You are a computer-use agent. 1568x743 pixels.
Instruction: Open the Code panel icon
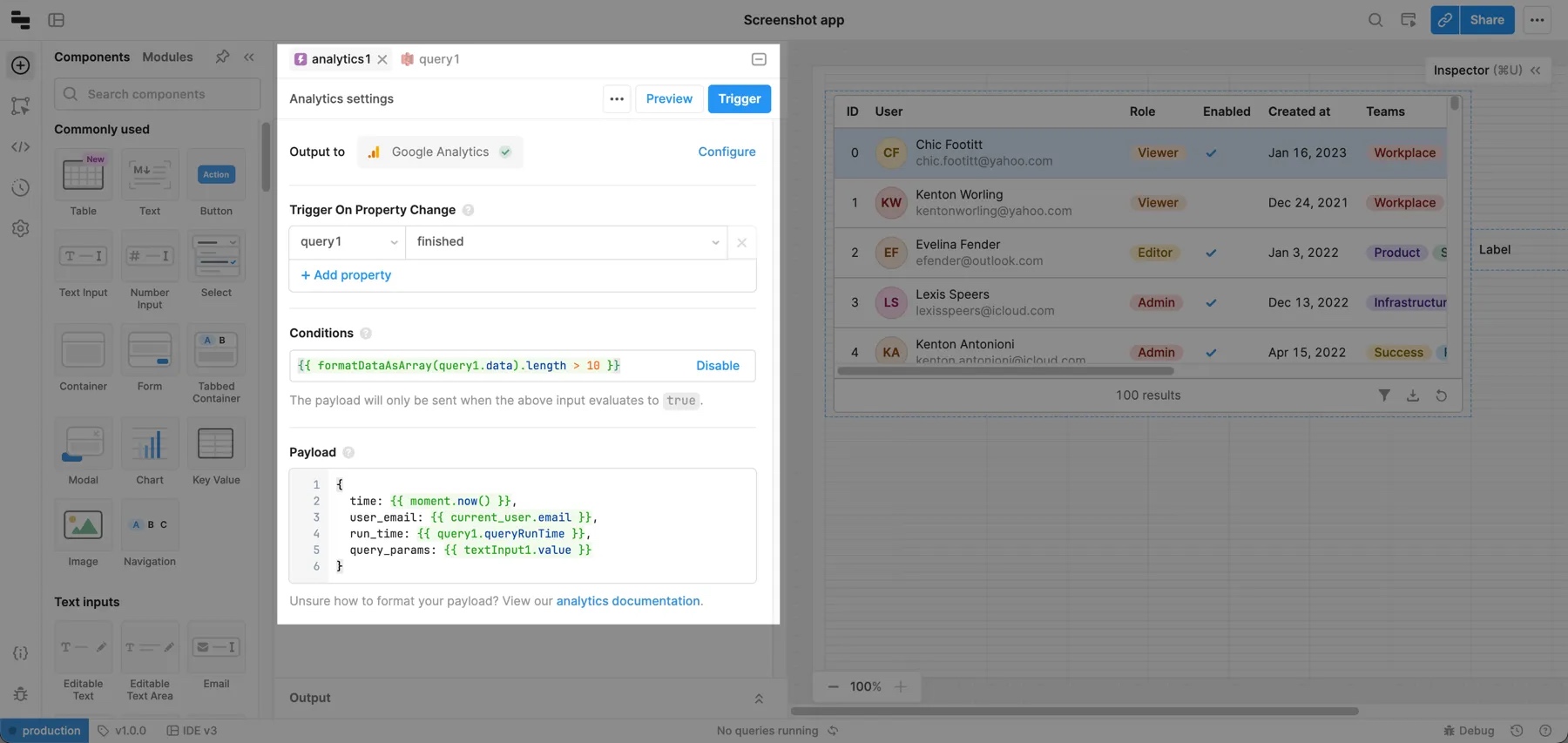click(21, 146)
